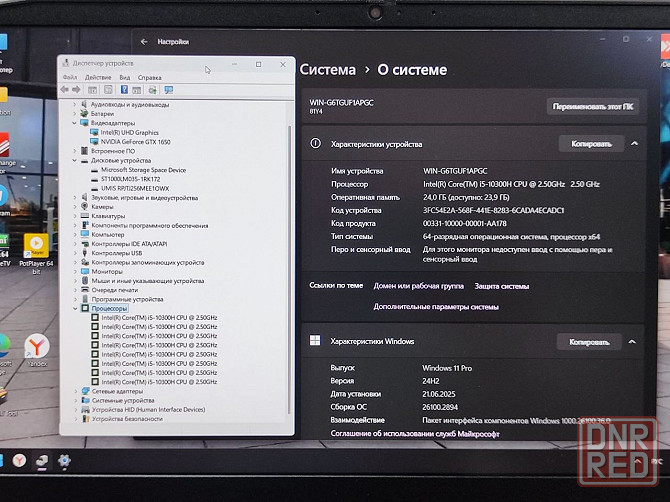Screen dimensions: 670x502
Task: Click Система in the breadcrumb
Action: [328, 70]
